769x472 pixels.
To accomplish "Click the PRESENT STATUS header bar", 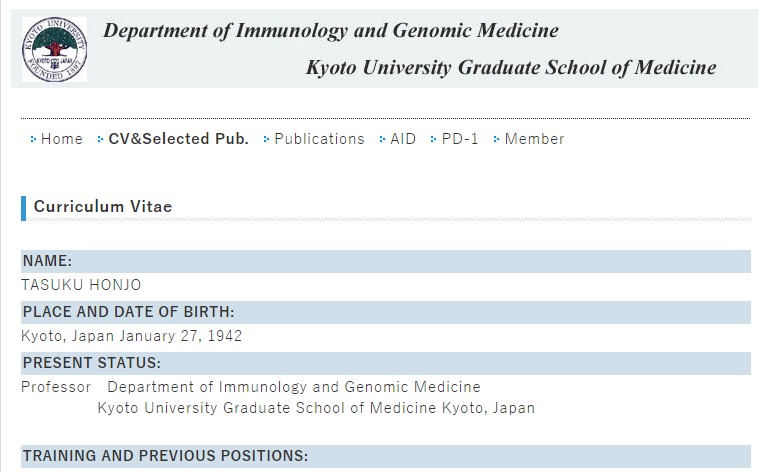I will click(x=386, y=363).
